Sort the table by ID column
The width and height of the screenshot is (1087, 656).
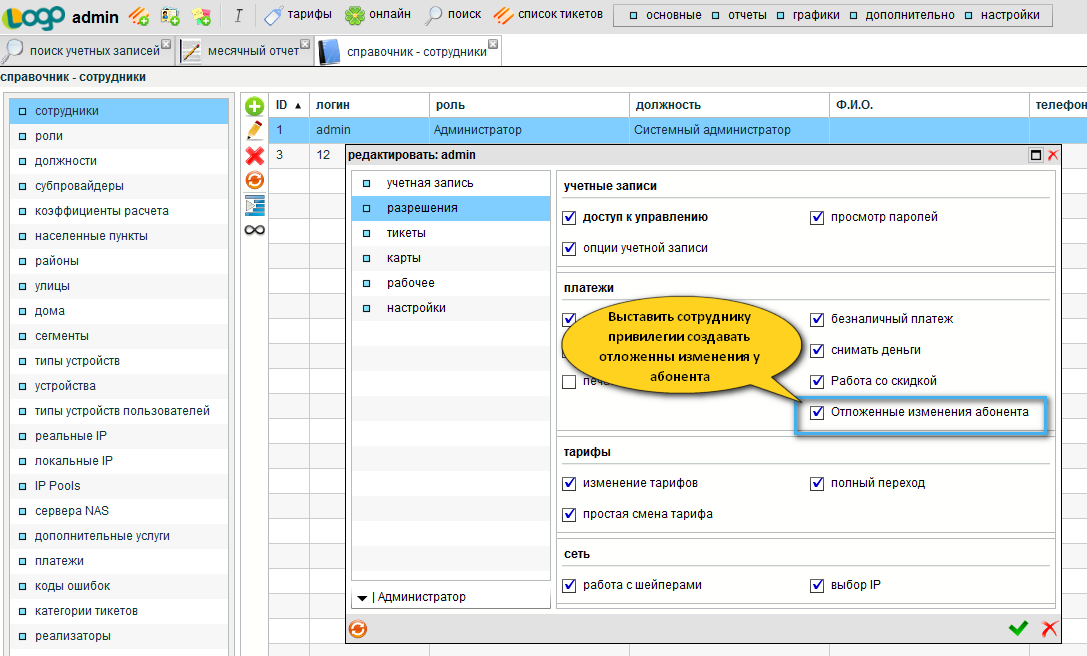click(x=288, y=105)
